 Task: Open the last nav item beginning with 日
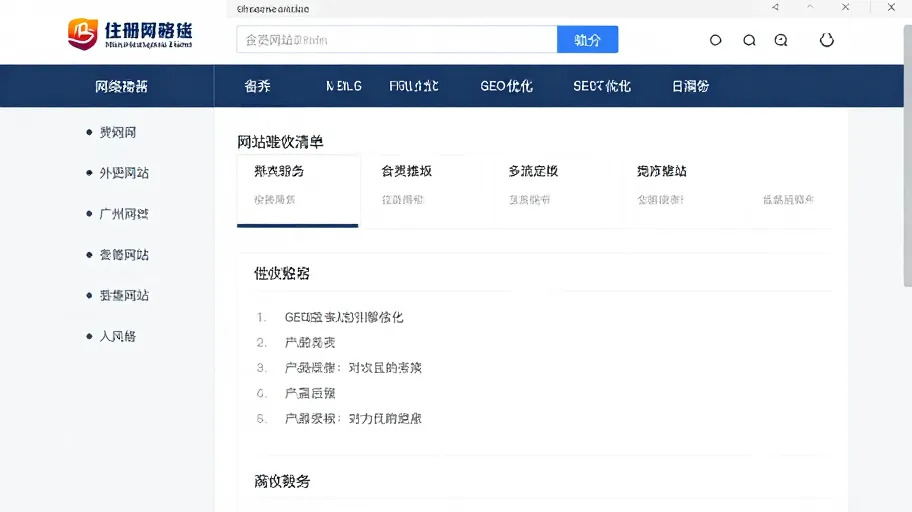[x=690, y=86]
